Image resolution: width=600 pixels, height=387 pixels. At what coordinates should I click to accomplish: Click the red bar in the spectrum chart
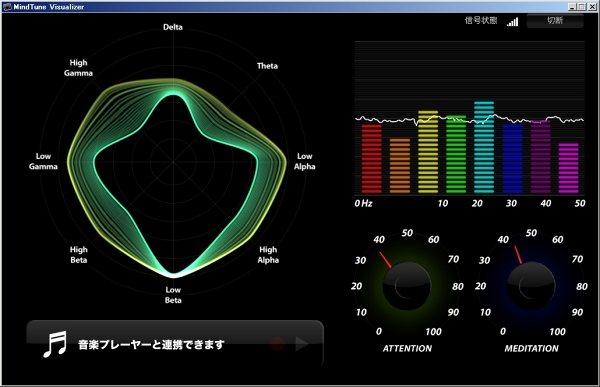[372, 159]
